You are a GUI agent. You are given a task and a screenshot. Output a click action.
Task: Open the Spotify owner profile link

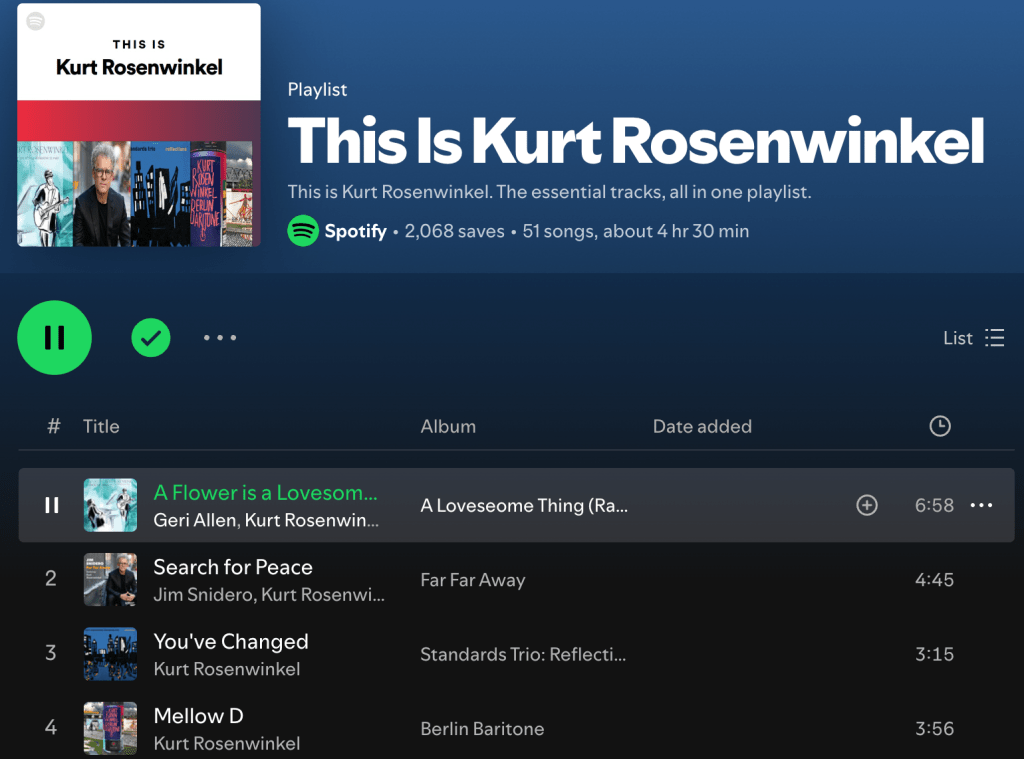(355, 231)
